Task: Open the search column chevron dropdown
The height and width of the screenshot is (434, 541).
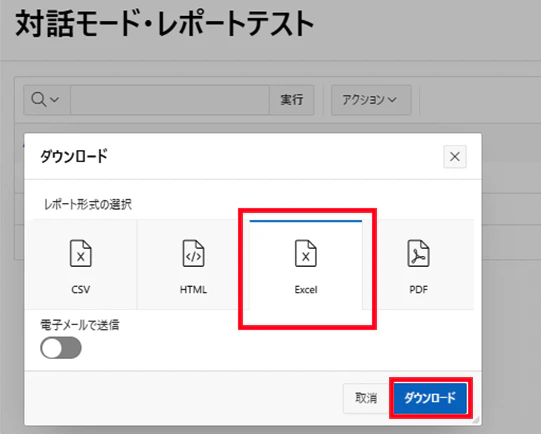Action: [x=55, y=100]
